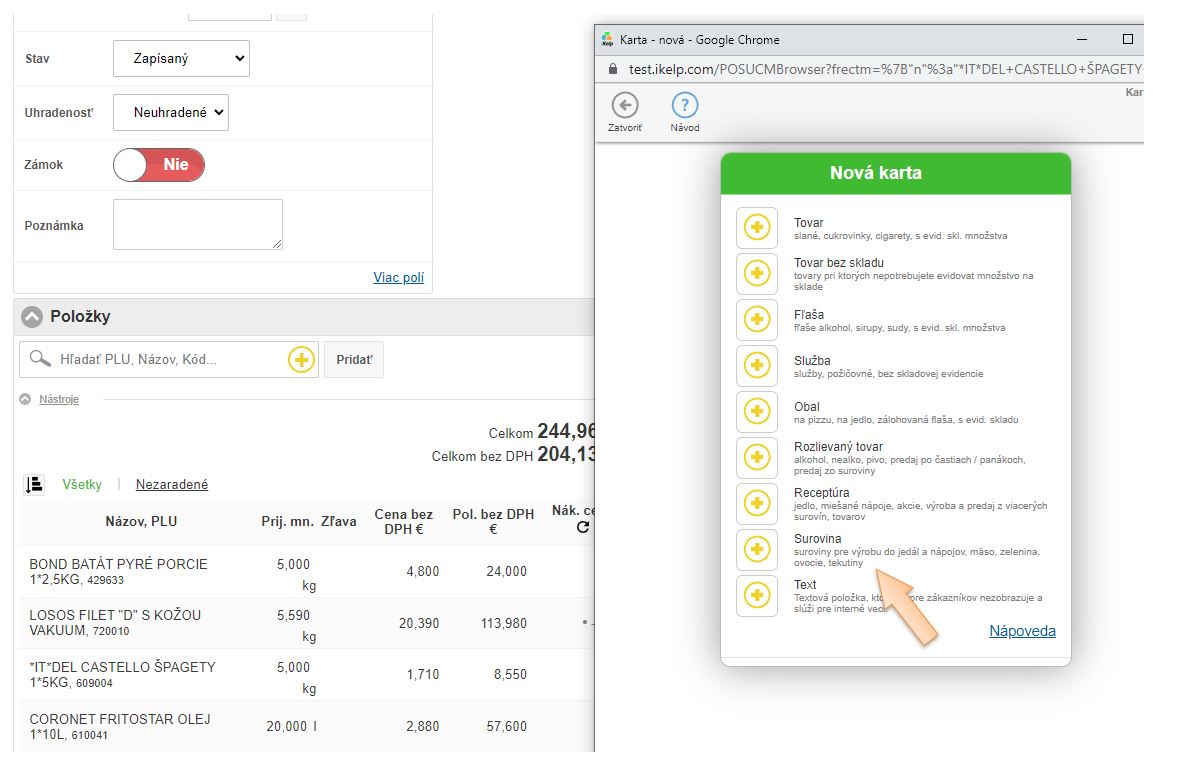
Task: Collapse the Položky section
Action: (32, 317)
